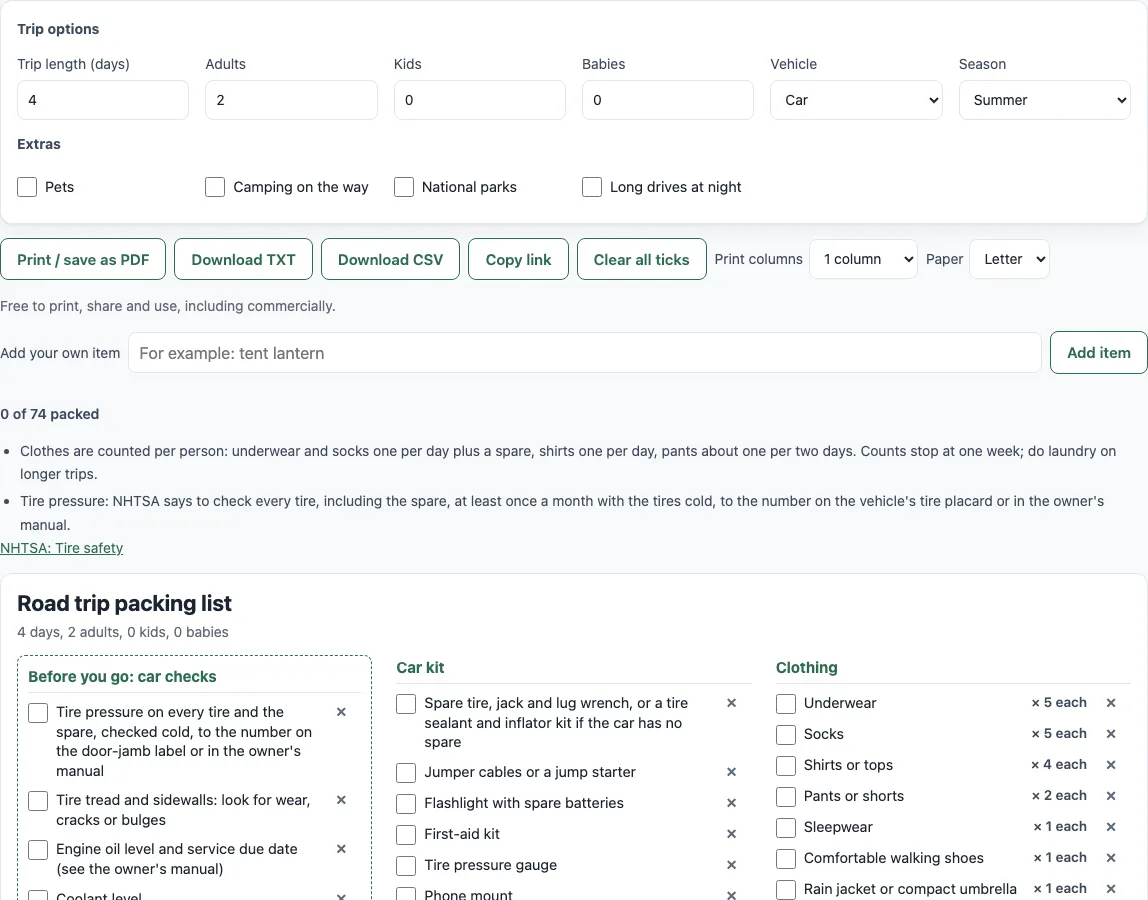Screen dimensions: 1148x900
Task: Remove the Socks item
Action: (x=1111, y=734)
